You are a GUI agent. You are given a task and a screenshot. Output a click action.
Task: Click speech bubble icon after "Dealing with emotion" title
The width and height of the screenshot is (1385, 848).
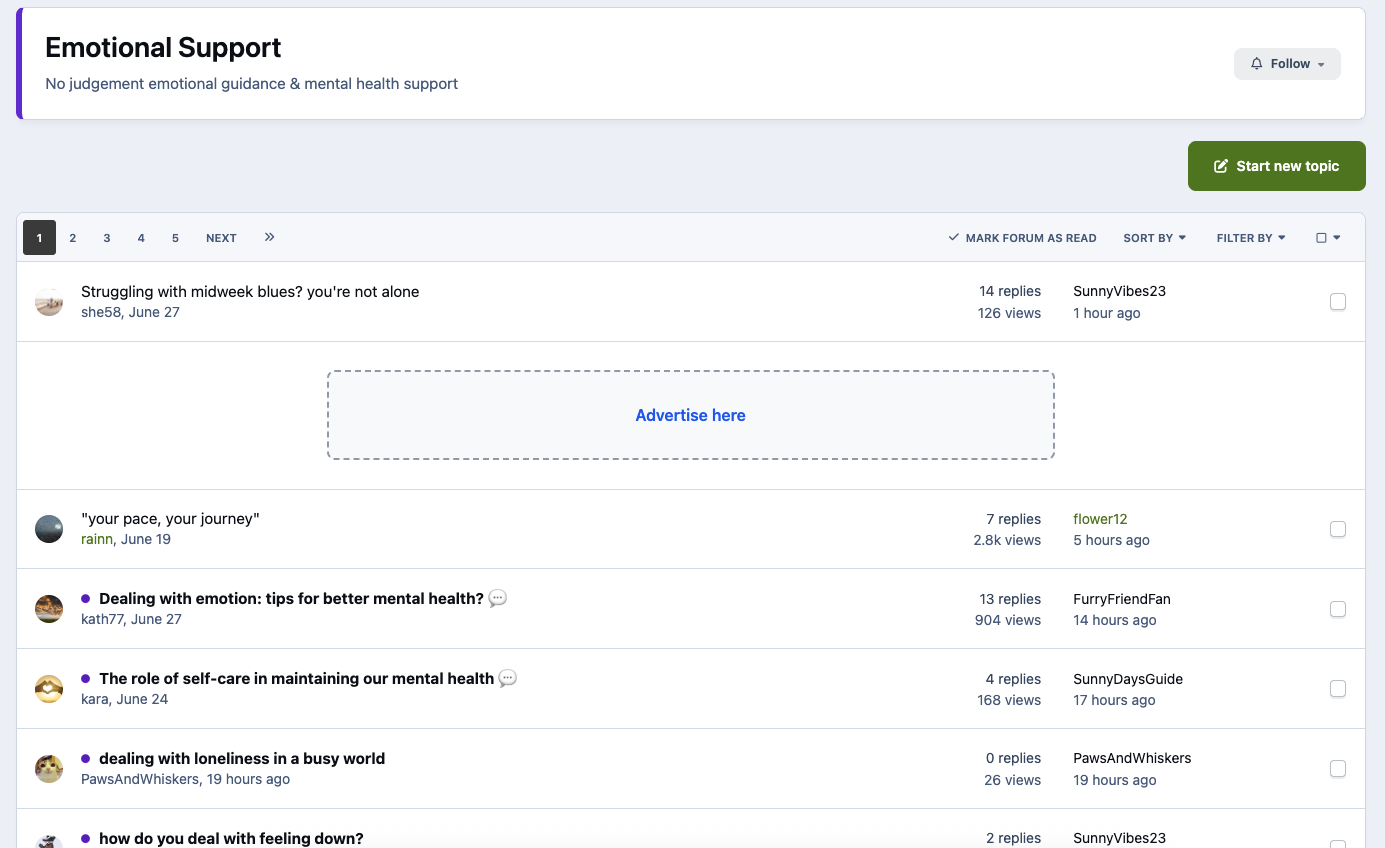(x=498, y=599)
